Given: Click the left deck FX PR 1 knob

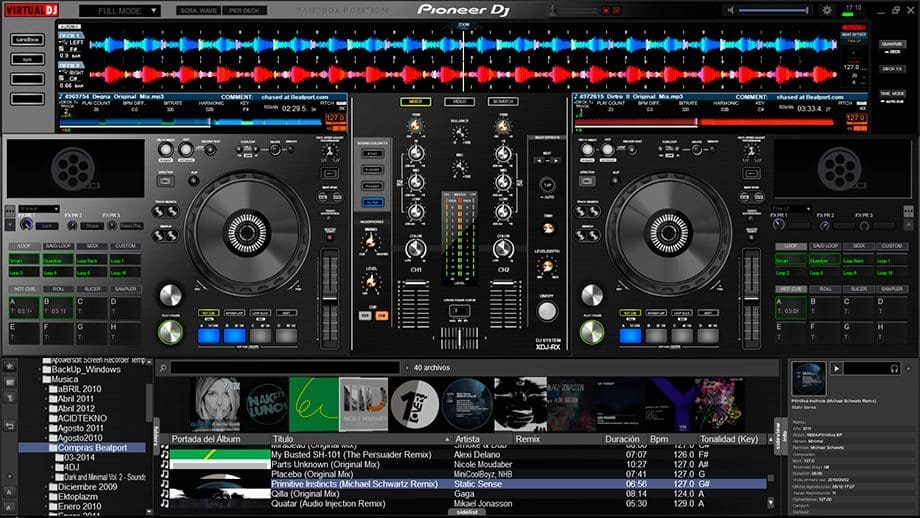Looking at the screenshot, I should pos(26,225).
